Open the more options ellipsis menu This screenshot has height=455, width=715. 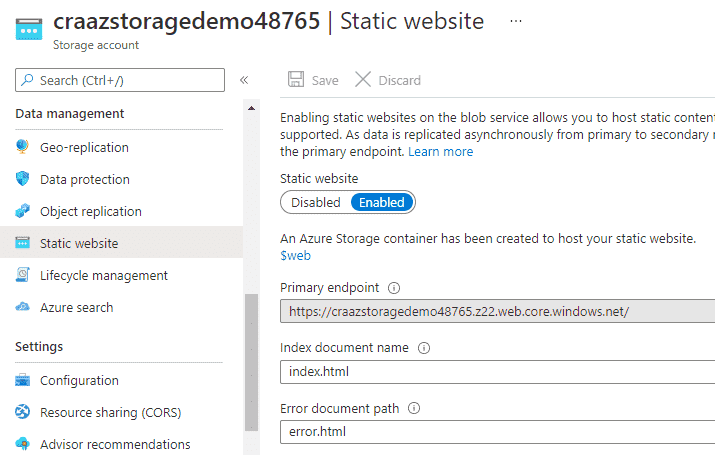(516, 21)
